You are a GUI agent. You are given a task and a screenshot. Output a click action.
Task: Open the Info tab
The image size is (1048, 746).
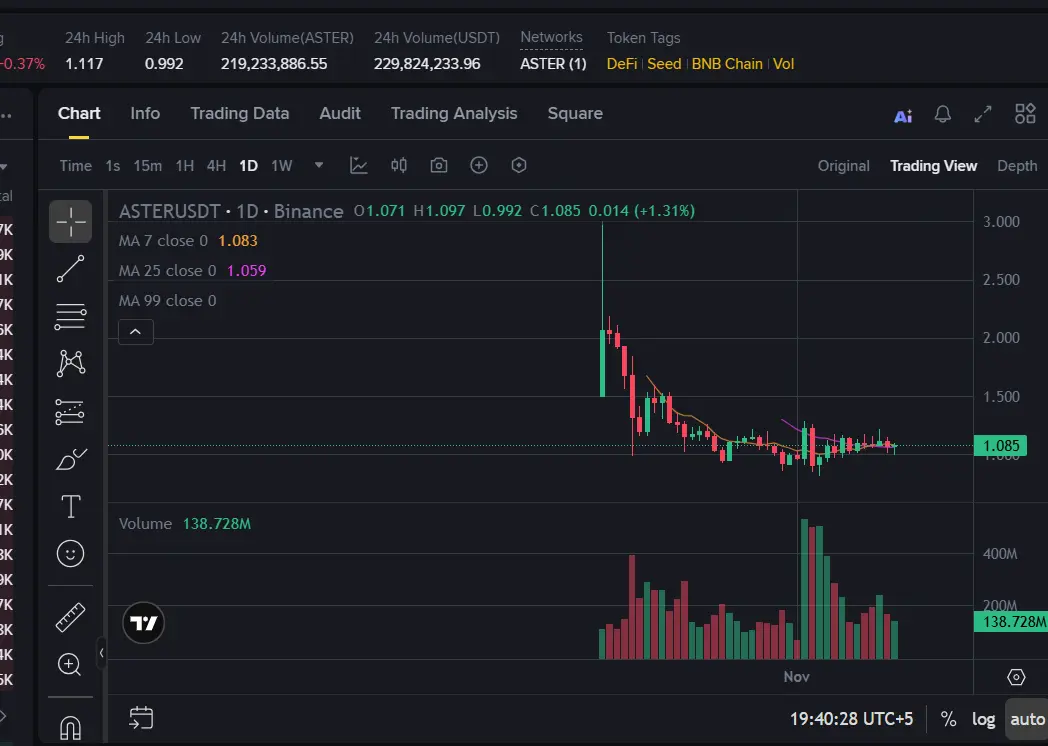click(145, 113)
